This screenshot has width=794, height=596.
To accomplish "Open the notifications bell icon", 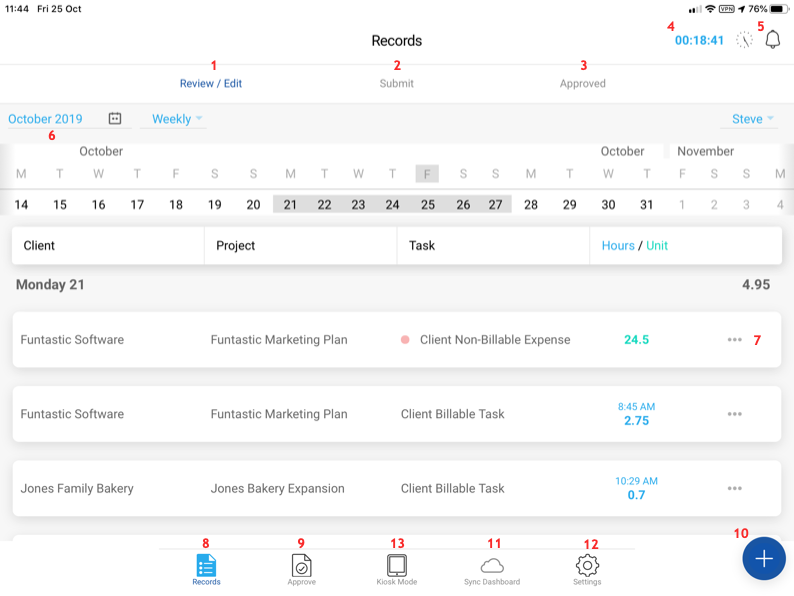I will (773, 39).
